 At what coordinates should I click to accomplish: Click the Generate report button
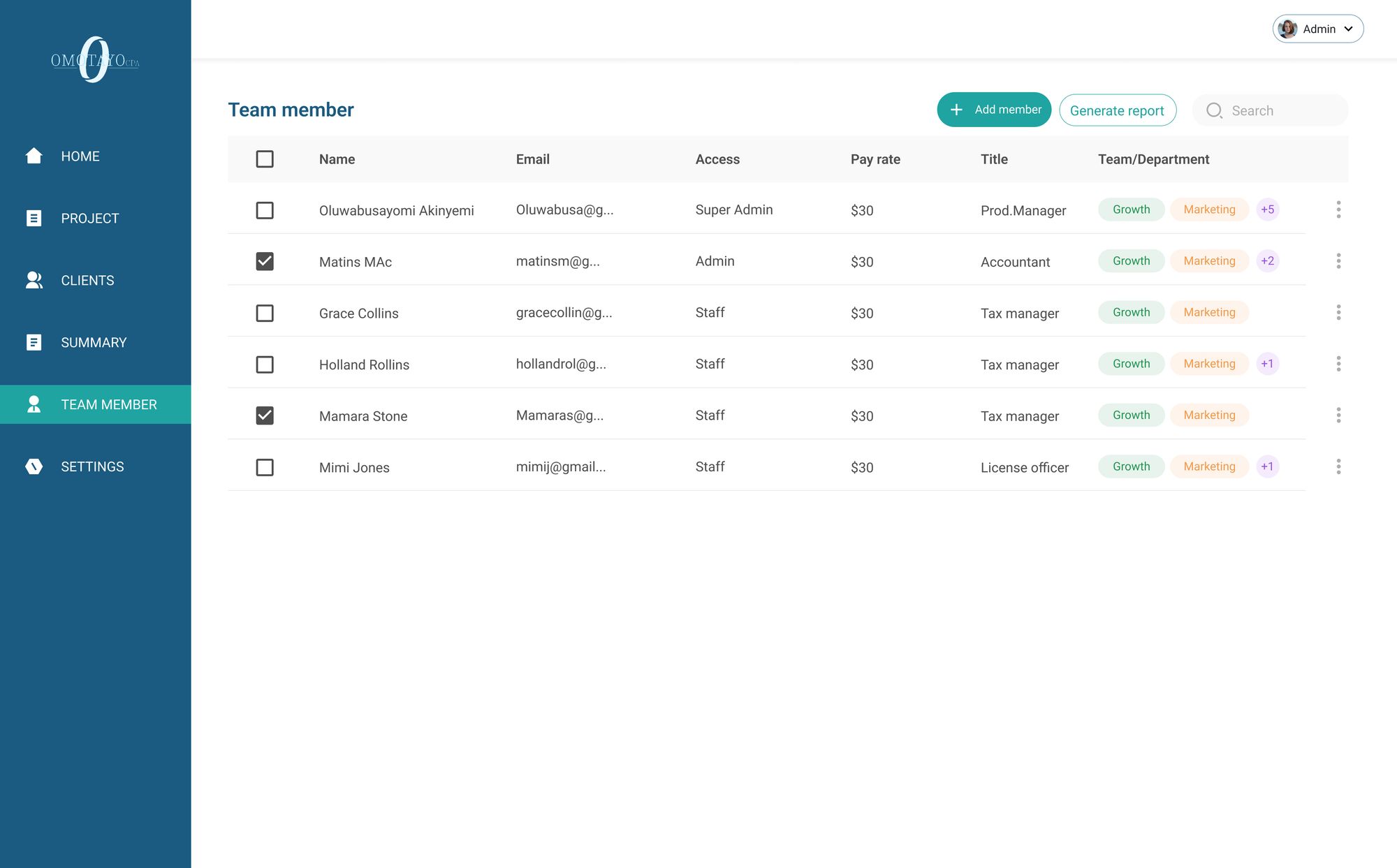1117,110
